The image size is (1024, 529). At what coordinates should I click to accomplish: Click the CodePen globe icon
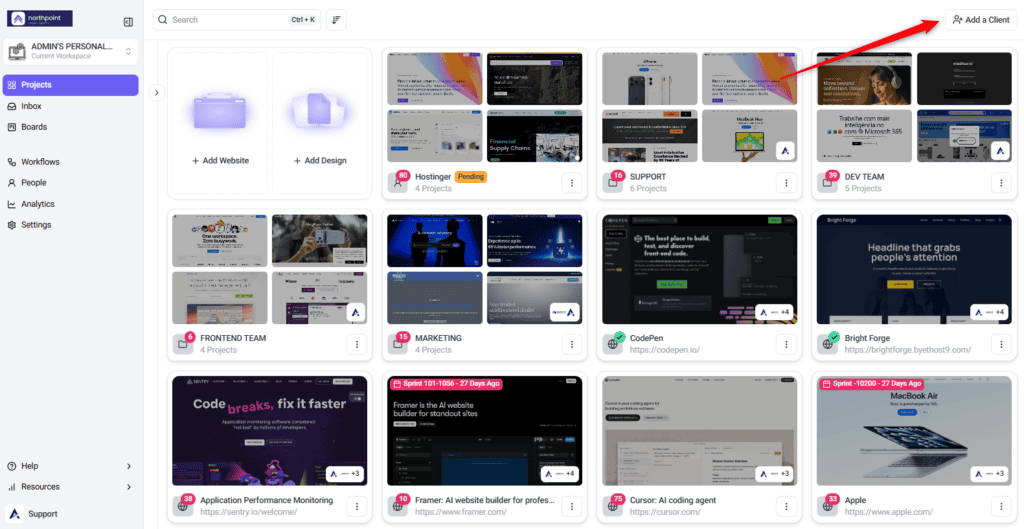(x=612, y=344)
